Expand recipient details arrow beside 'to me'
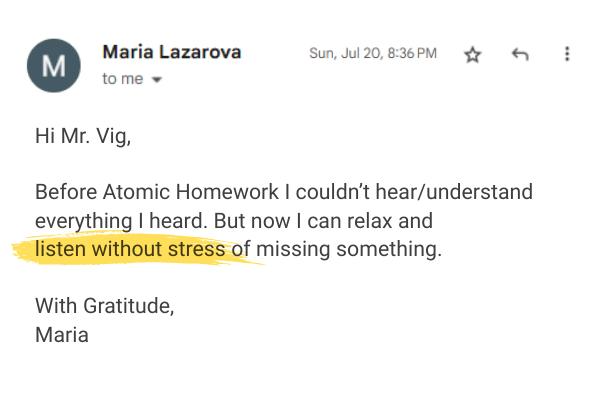Screen dimensions: 600x402 point(155,80)
